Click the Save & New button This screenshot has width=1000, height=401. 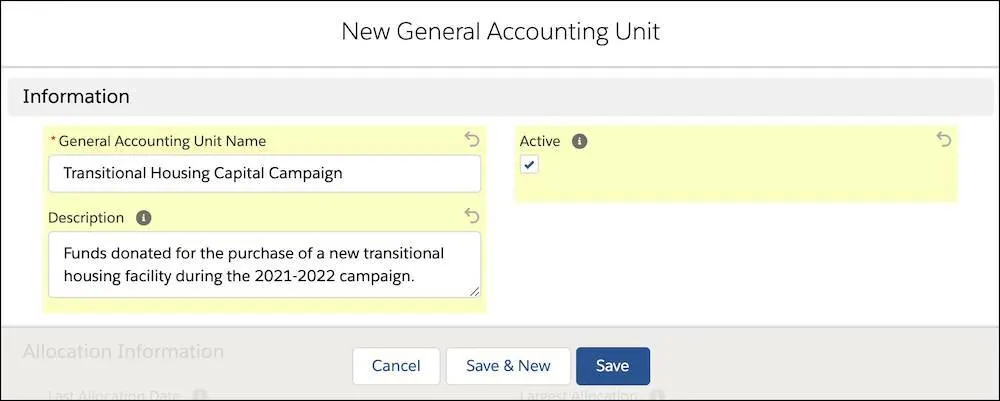508,366
